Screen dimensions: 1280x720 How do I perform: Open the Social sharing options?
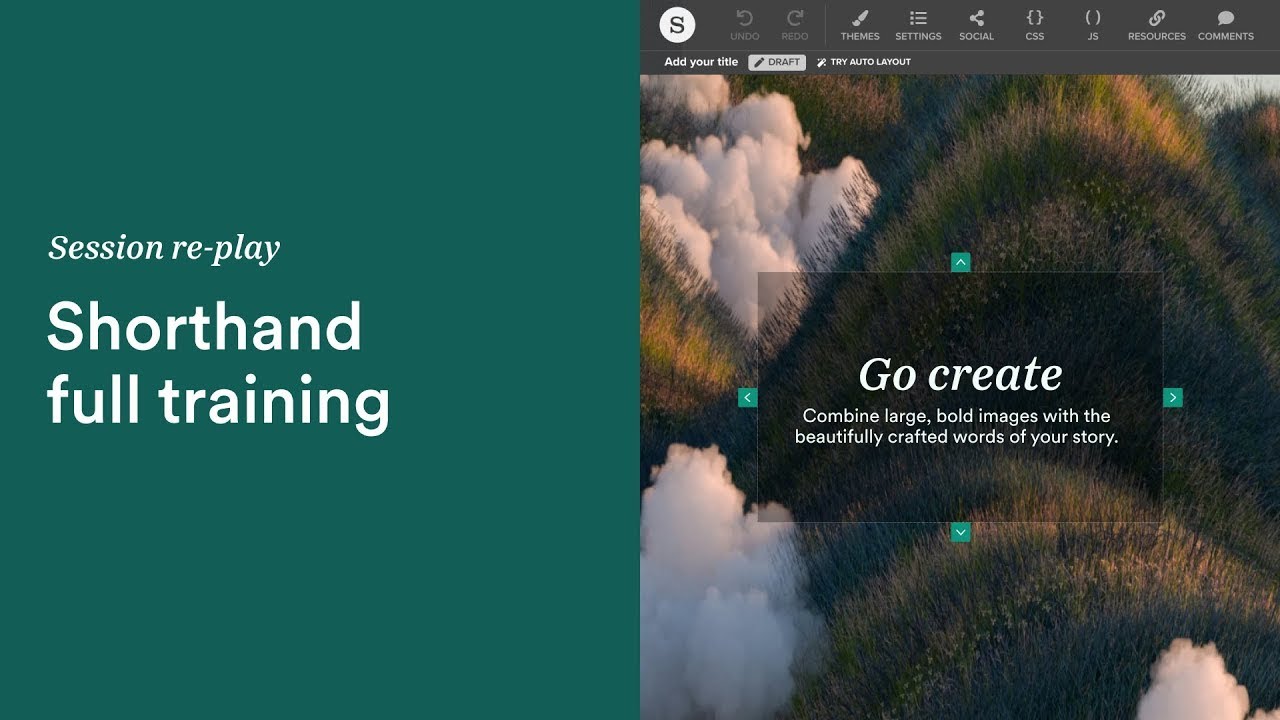click(x=976, y=25)
